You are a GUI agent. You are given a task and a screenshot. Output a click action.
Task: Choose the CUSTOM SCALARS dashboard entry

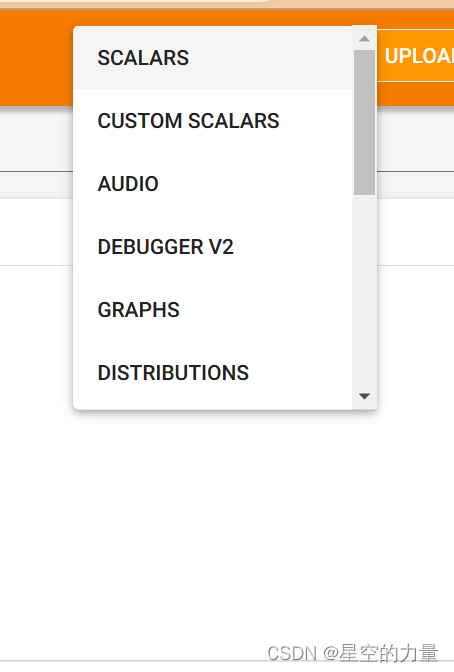[x=213, y=120]
